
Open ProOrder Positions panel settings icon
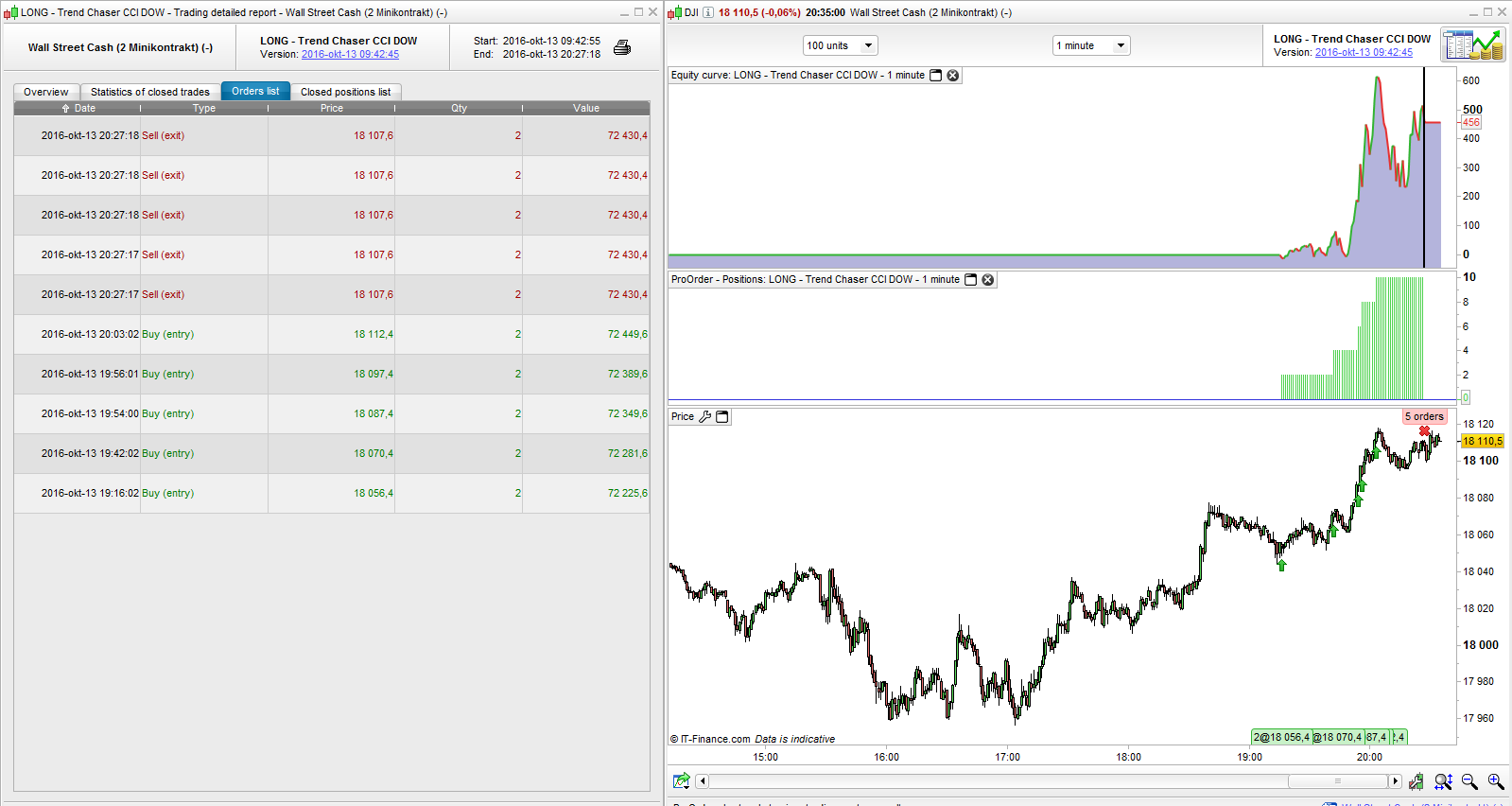pos(970,280)
